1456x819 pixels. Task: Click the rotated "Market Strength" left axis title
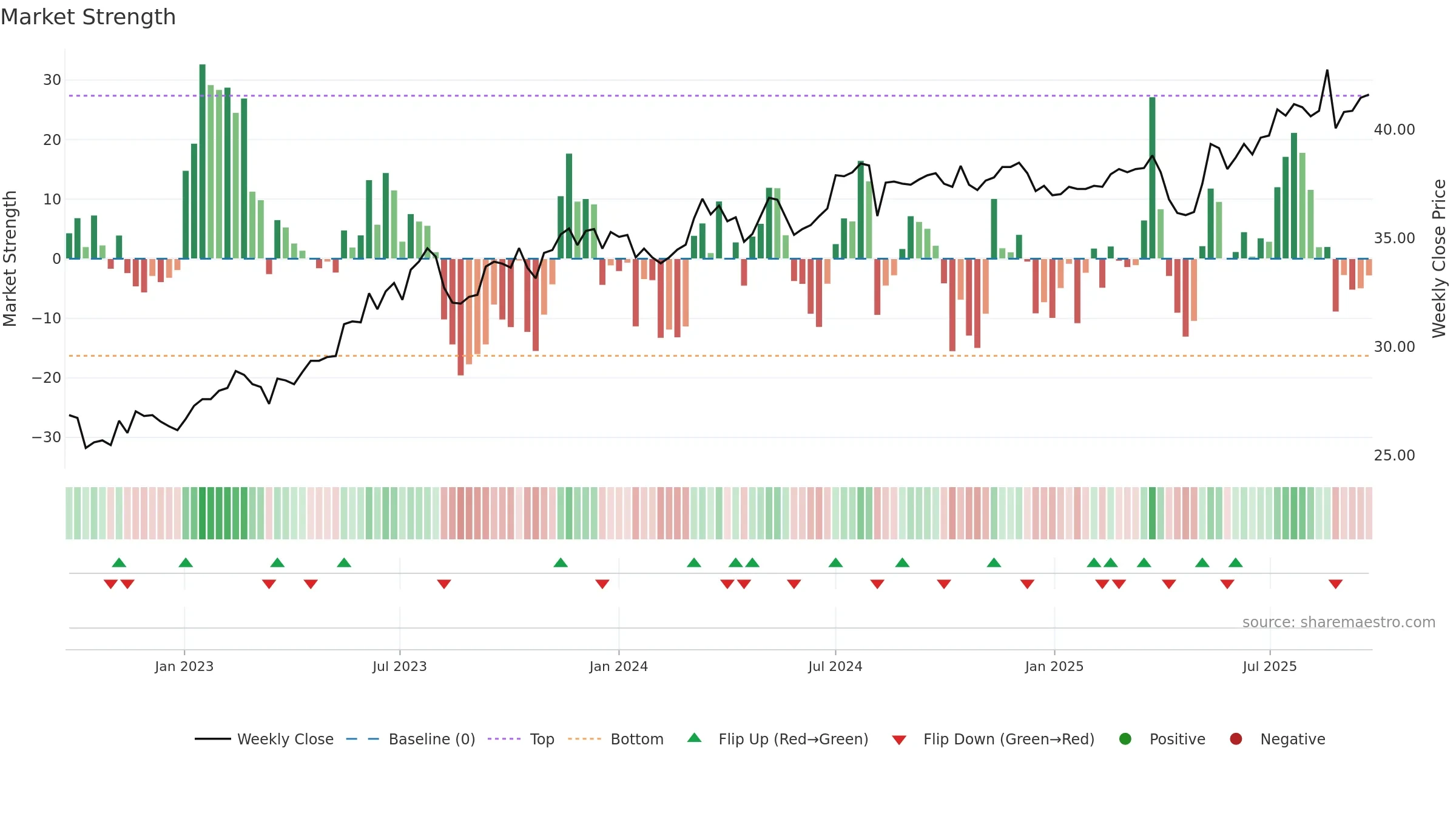click(10, 258)
